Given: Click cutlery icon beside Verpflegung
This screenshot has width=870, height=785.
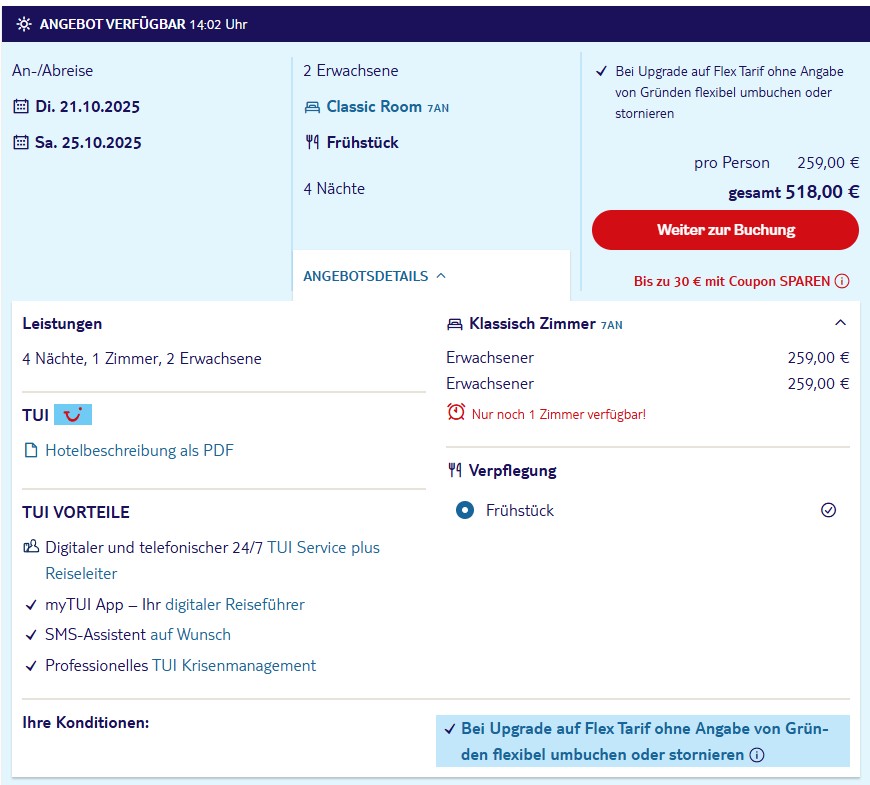Looking at the screenshot, I should (455, 470).
